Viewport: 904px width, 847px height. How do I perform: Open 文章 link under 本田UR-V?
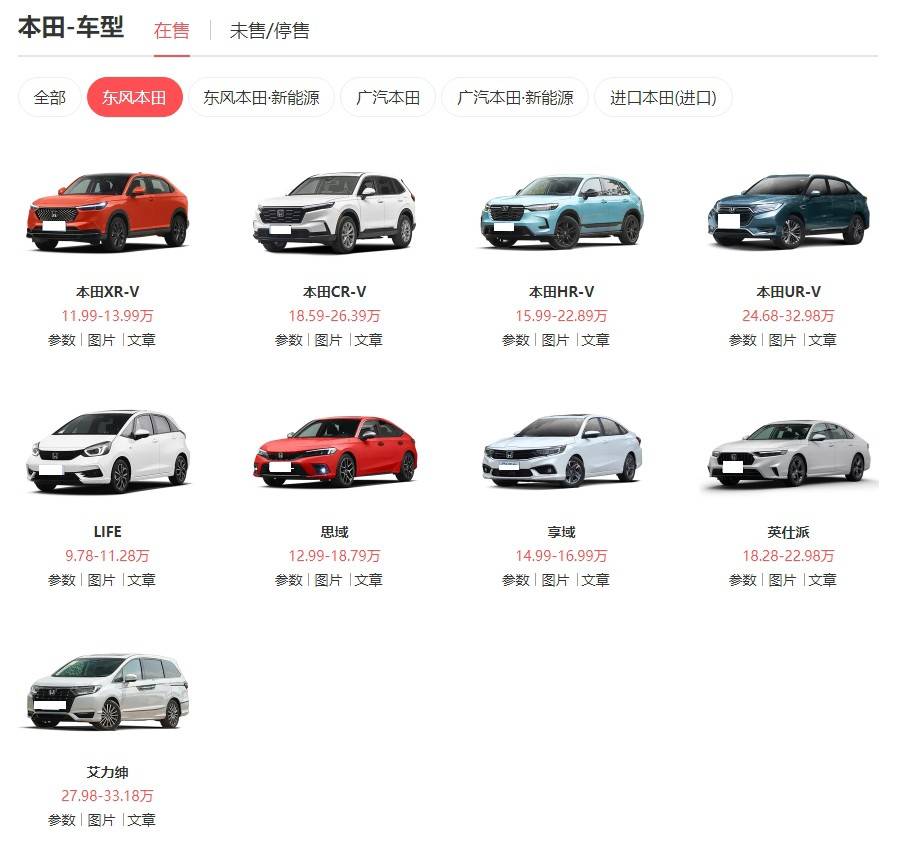(822, 340)
